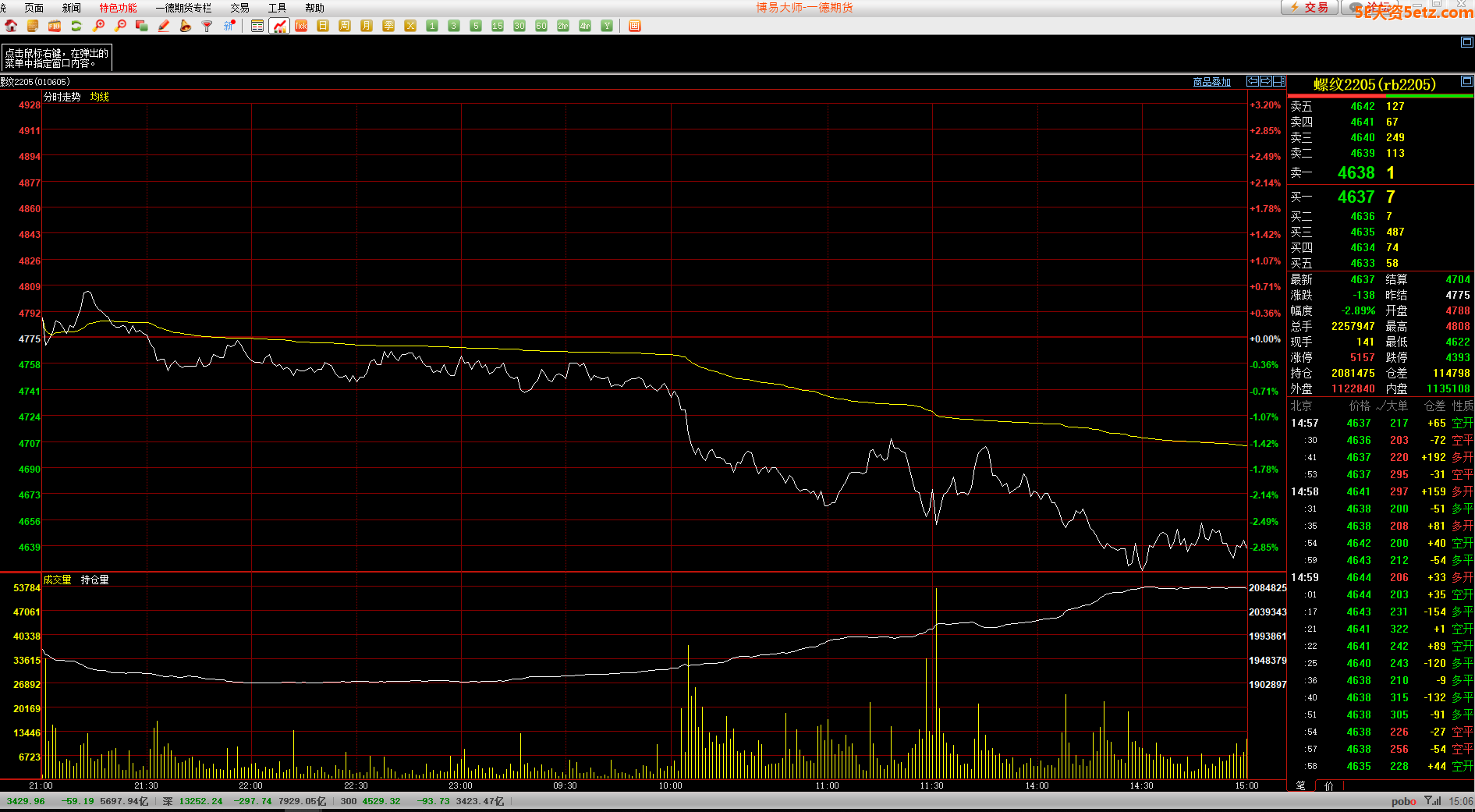Toggle the daily (日) K-line period
Screen dimensions: 1475x812
[x=323, y=26]
